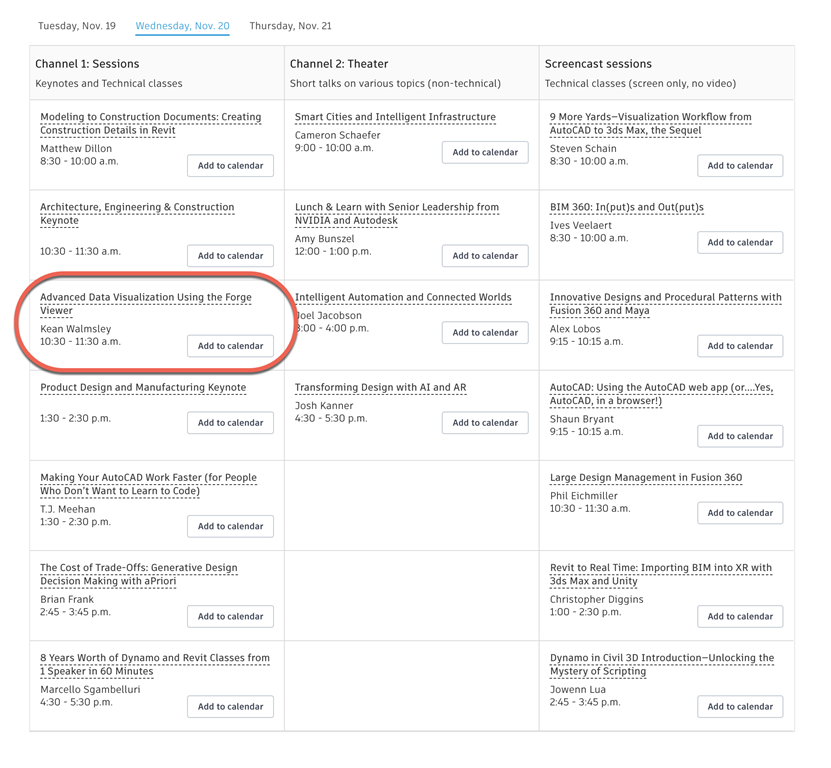Open Product Design and Manufacturing Keynote link
This screenshot has height=768, width=831.
pos(143,387)
